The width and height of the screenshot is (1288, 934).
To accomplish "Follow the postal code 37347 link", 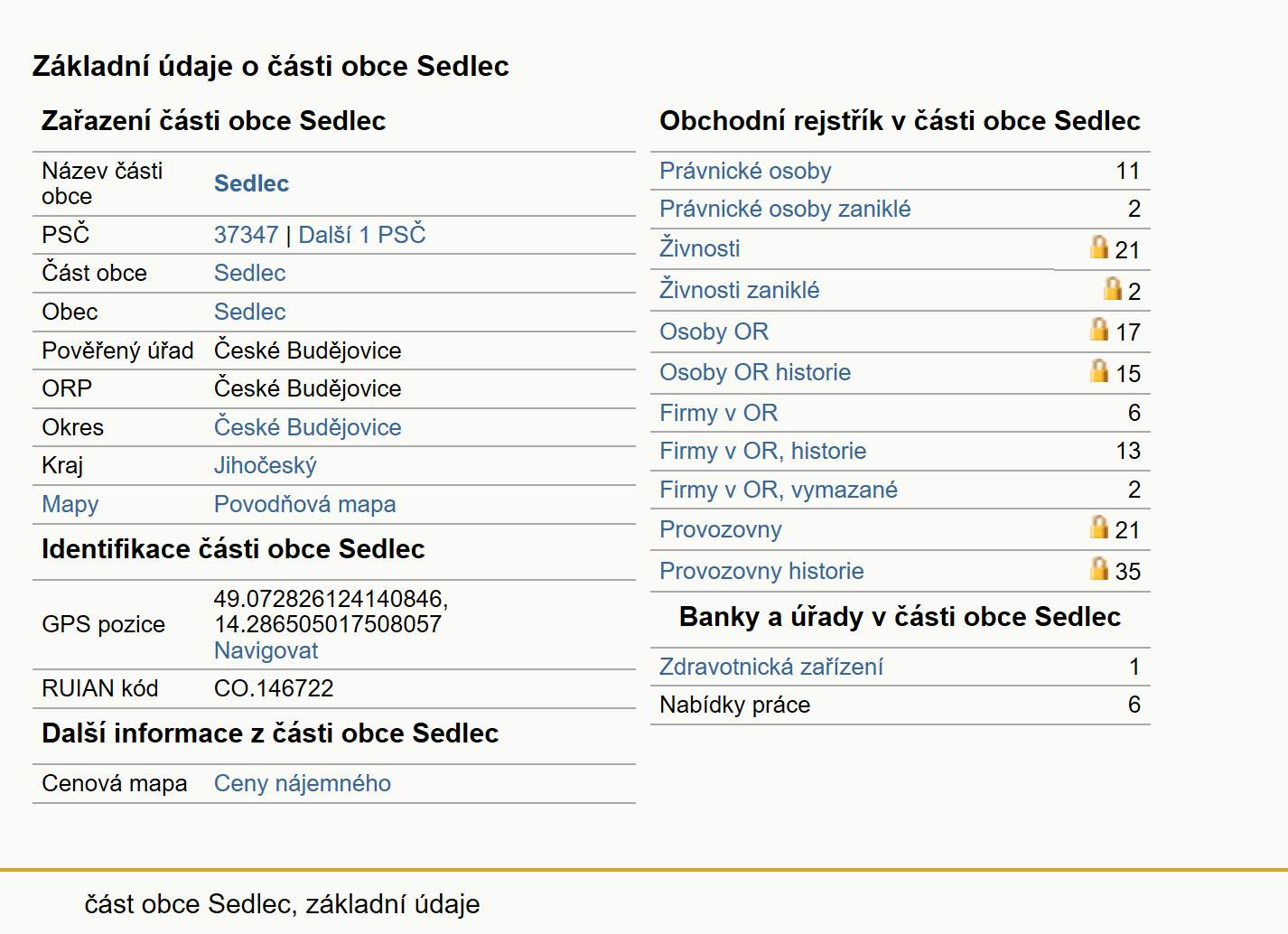I will pyautogui.click(x=246, y=235).
